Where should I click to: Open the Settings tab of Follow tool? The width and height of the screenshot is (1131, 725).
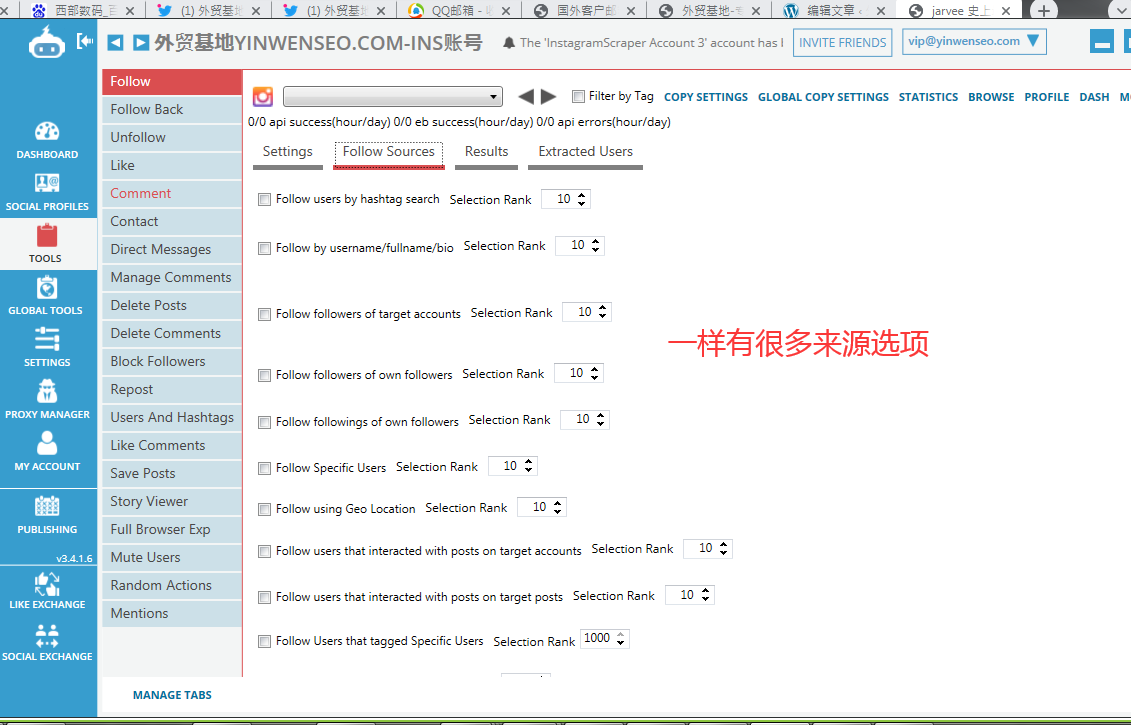[287, 151]
